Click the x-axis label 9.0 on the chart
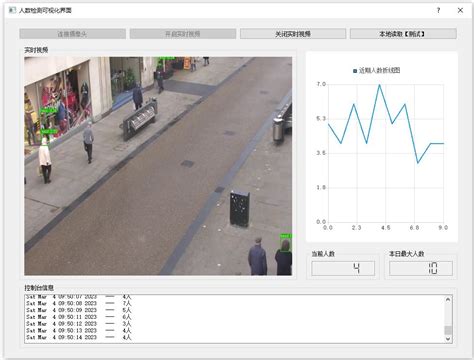Viewport: 474px width, 360px height. [443, 228]
